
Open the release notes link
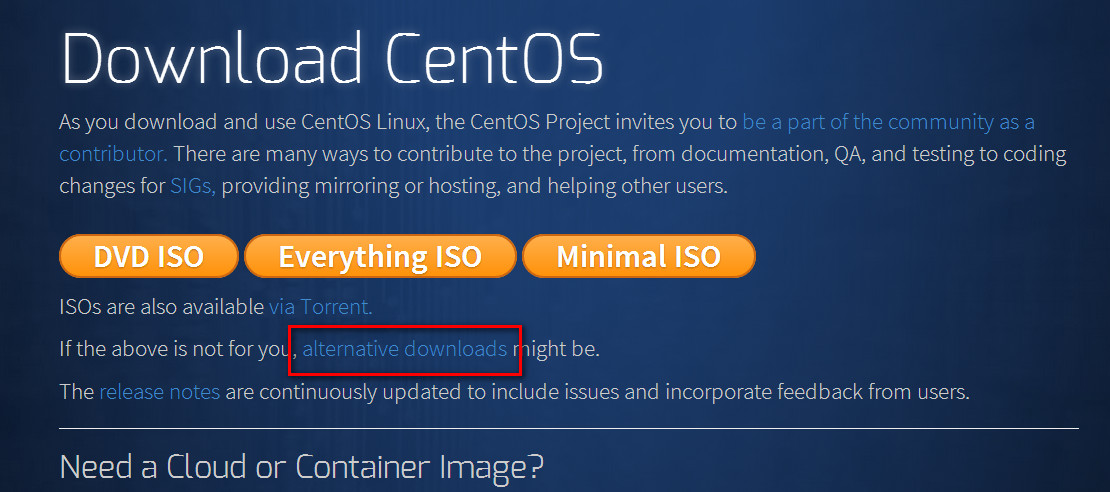pos(159,391)
